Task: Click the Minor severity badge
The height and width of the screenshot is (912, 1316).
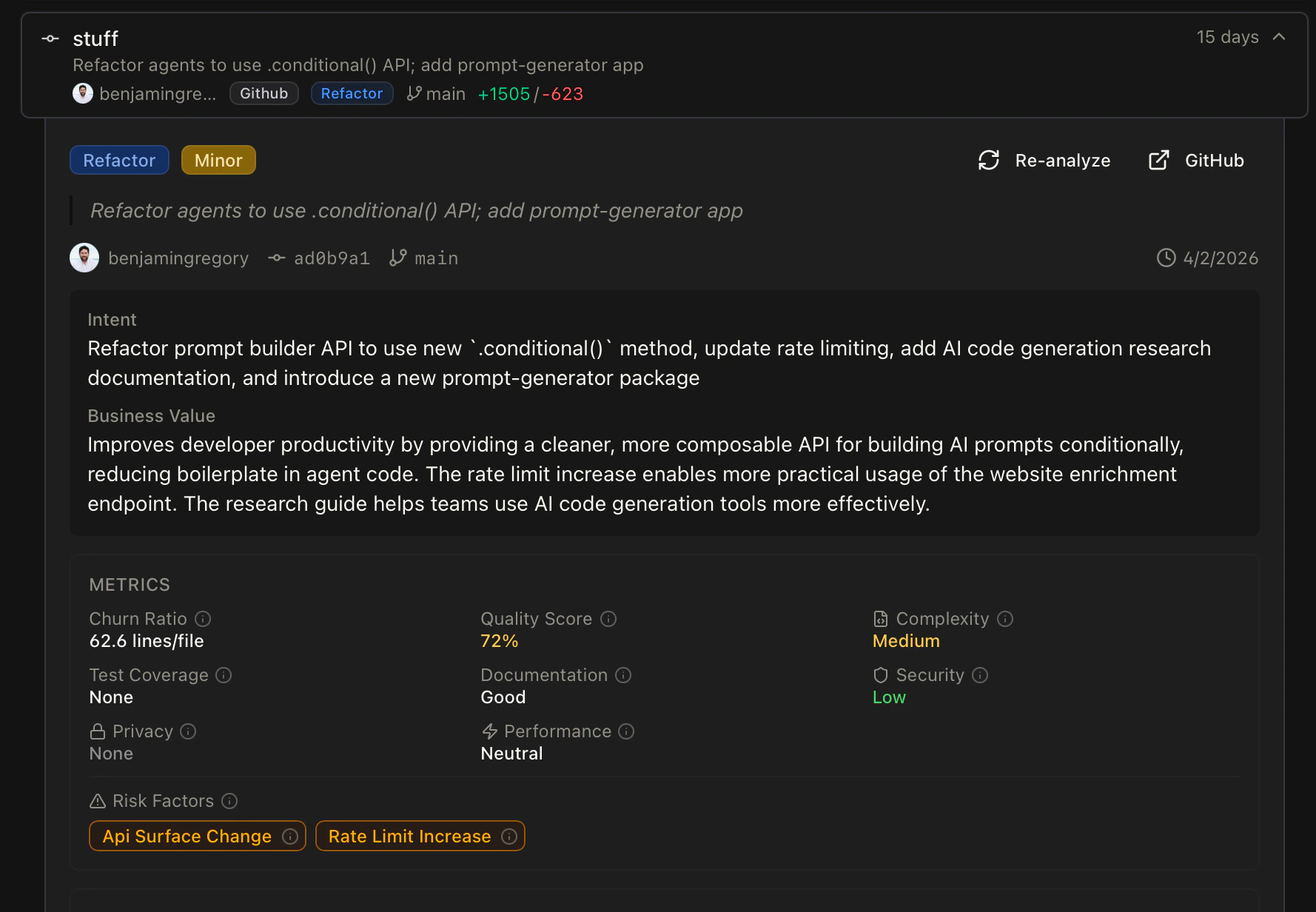Action: point(218,160)
